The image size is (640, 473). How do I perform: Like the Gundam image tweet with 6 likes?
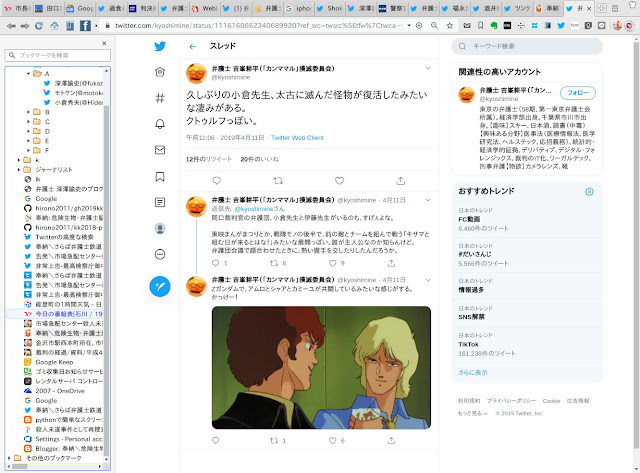[x=333, y=440]
